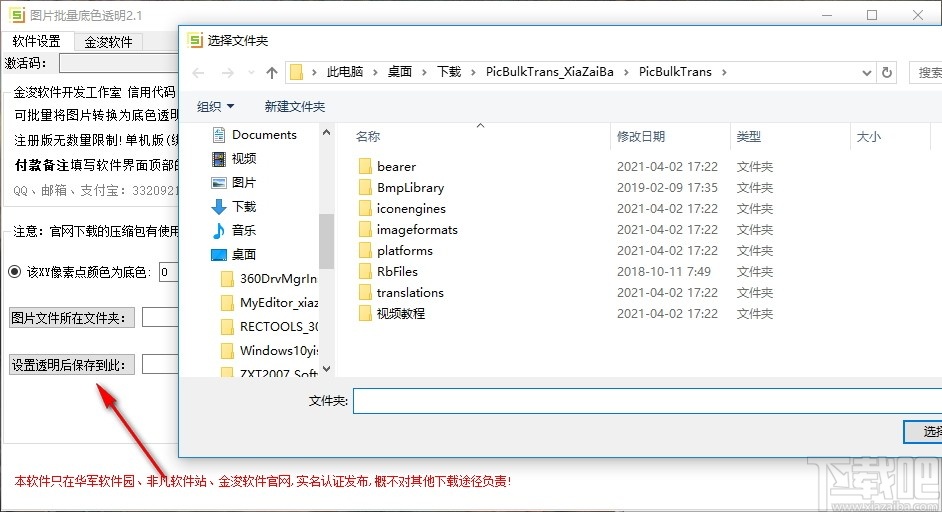Select the RbFiles folder icon

pyautogui.click(x=365, y=272)
